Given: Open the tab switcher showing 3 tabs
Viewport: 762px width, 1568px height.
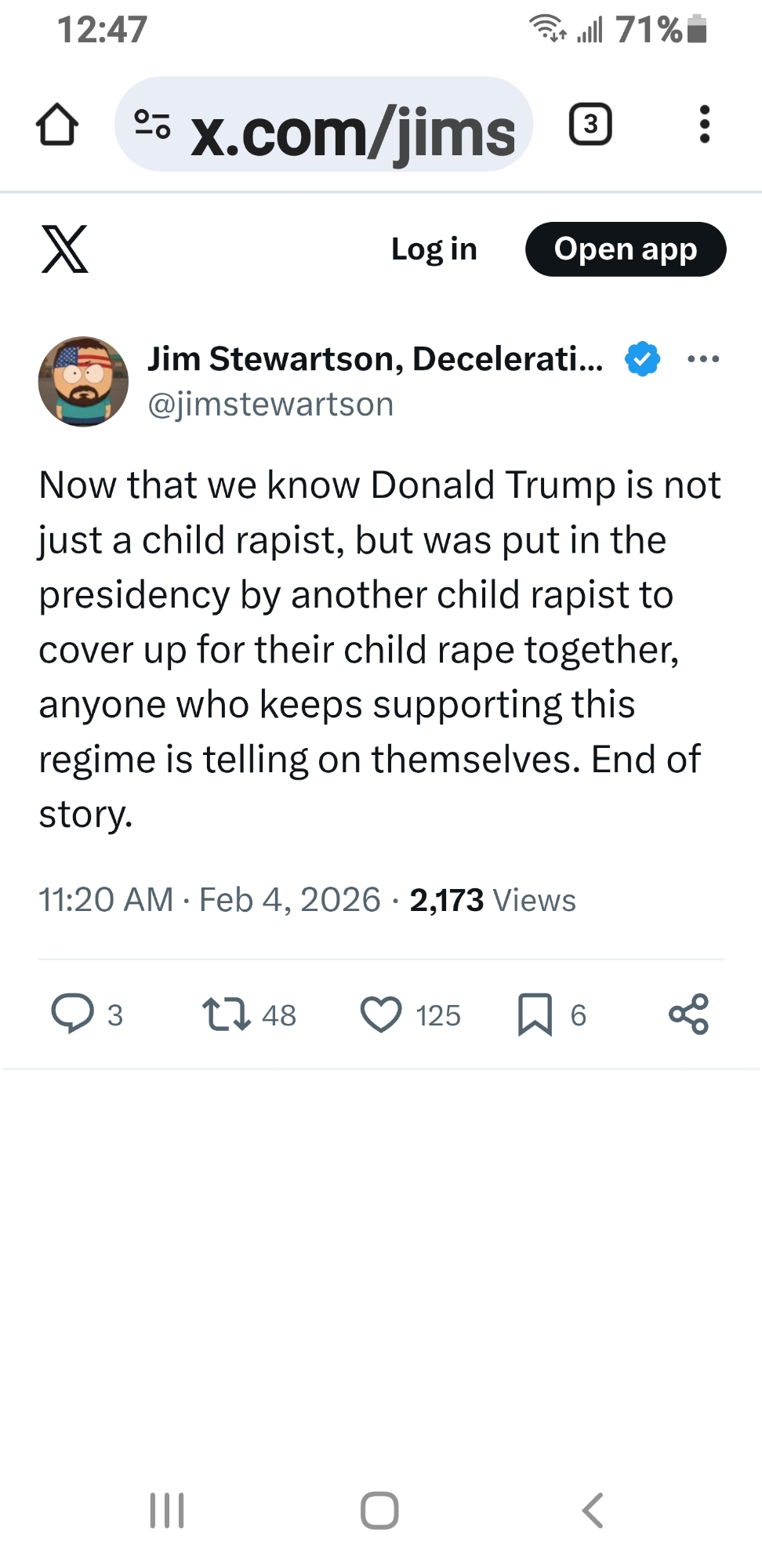Looking at the screenshot, I should click(590, 125).
